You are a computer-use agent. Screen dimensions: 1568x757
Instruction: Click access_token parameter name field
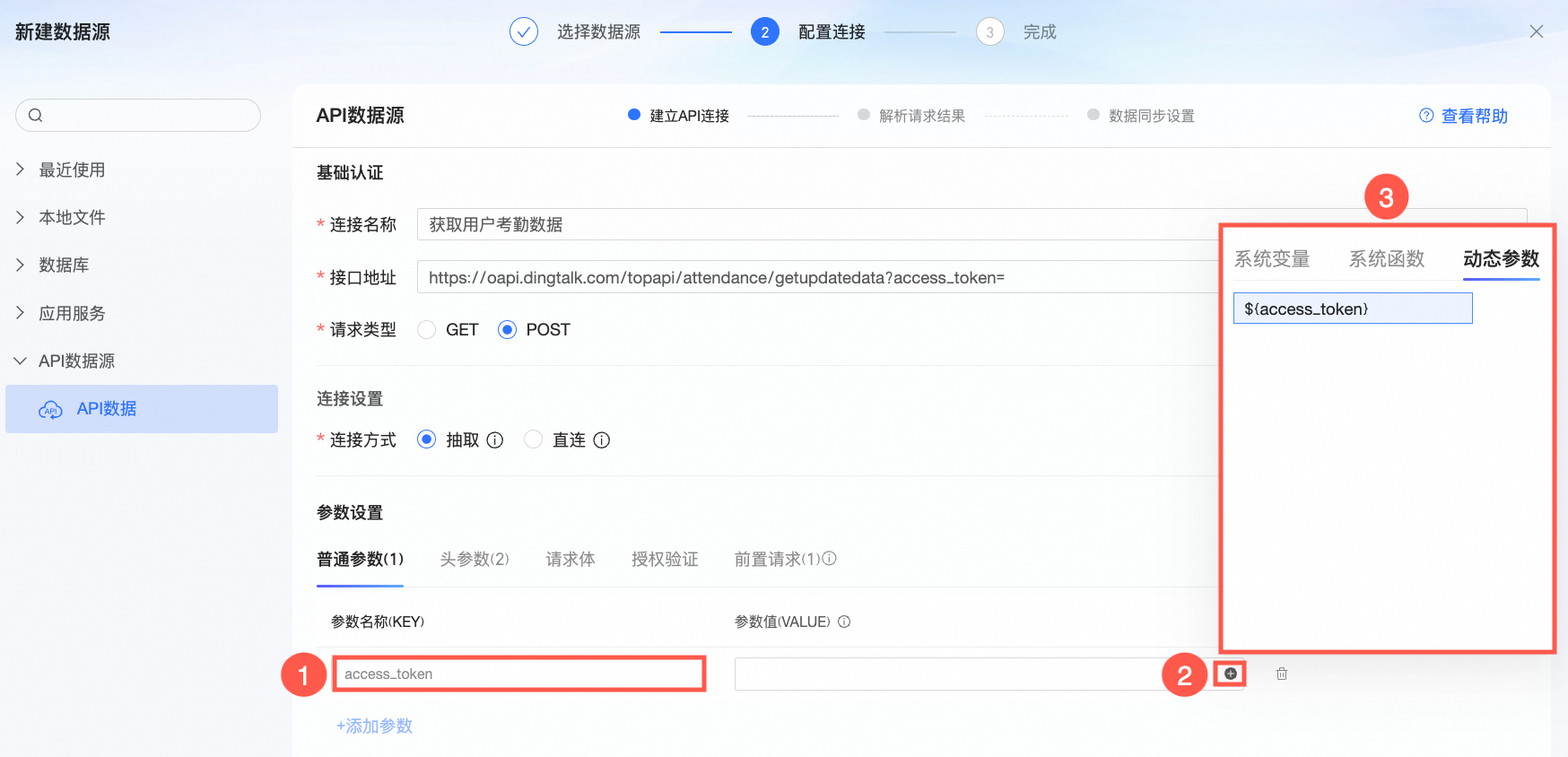[x=519, y=674]
